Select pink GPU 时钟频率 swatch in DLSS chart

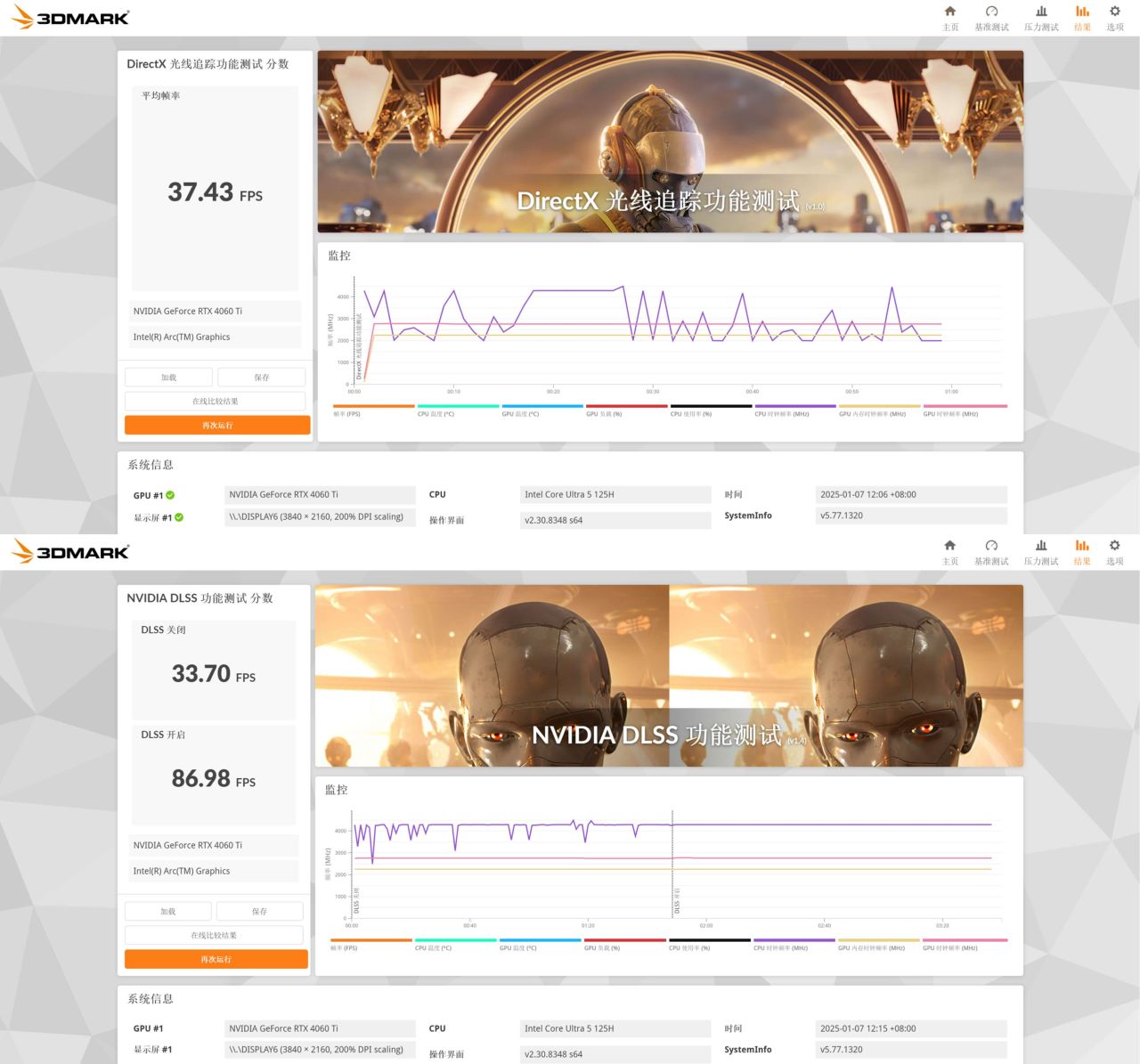pyautogui.click(x=965, y=940)
